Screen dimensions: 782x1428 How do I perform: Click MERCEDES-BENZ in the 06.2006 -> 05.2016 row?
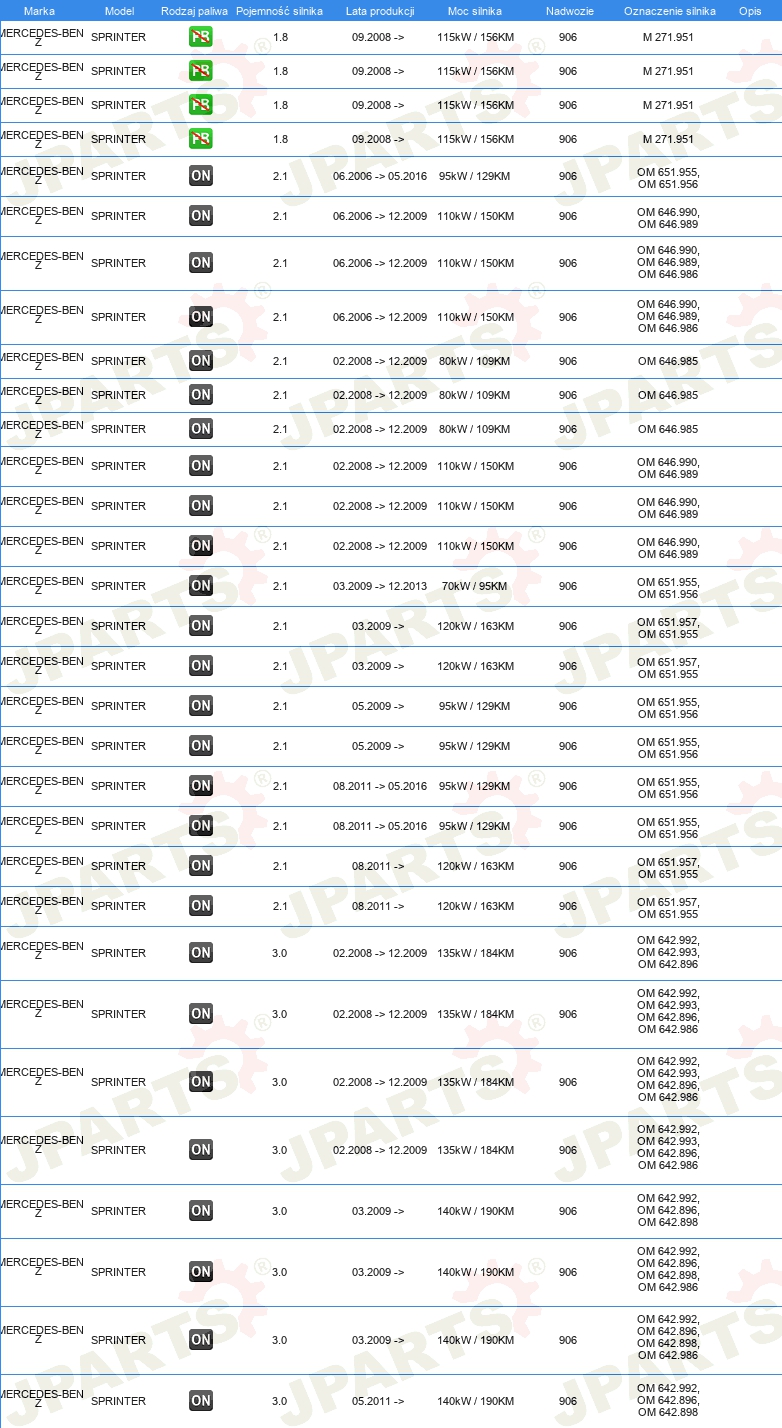[42, 176]
